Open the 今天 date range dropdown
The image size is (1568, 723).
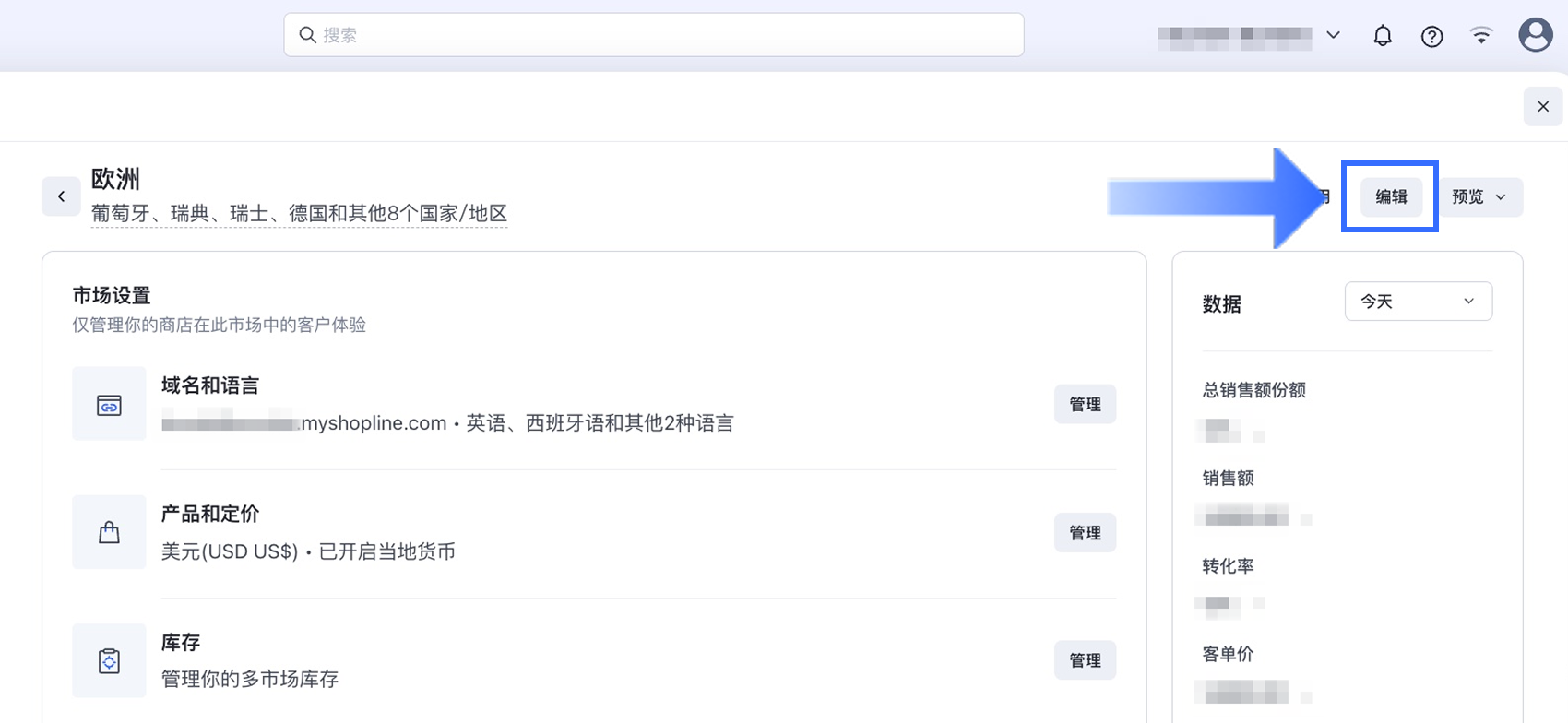tap(1417, 301)
